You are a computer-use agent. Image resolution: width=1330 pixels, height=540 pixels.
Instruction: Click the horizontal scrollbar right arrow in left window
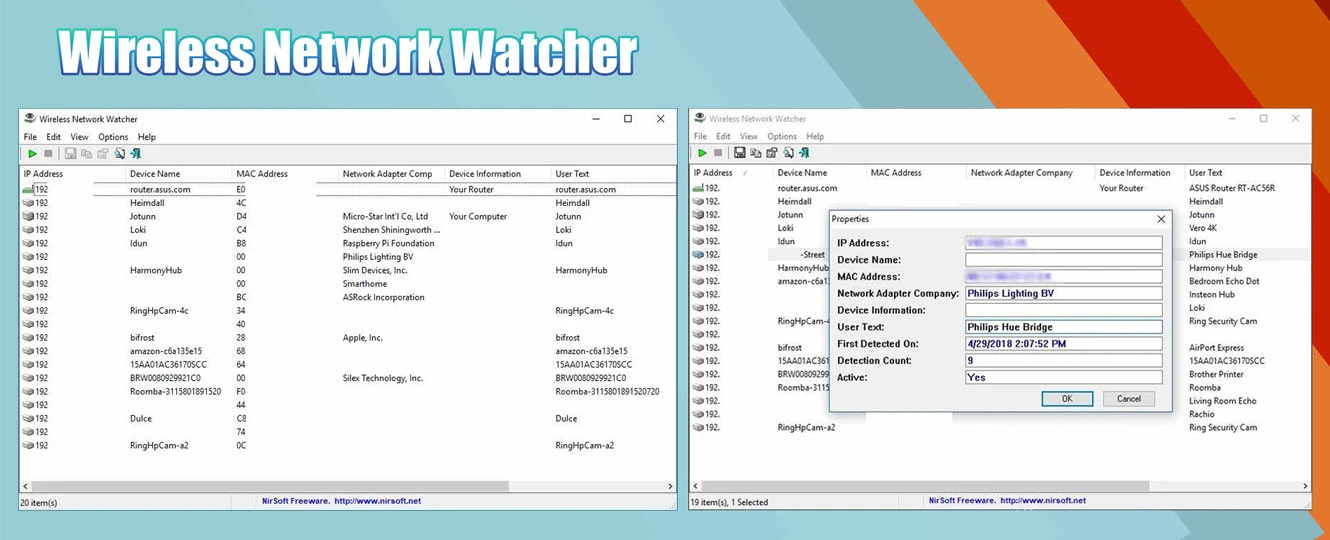point(671,486)
